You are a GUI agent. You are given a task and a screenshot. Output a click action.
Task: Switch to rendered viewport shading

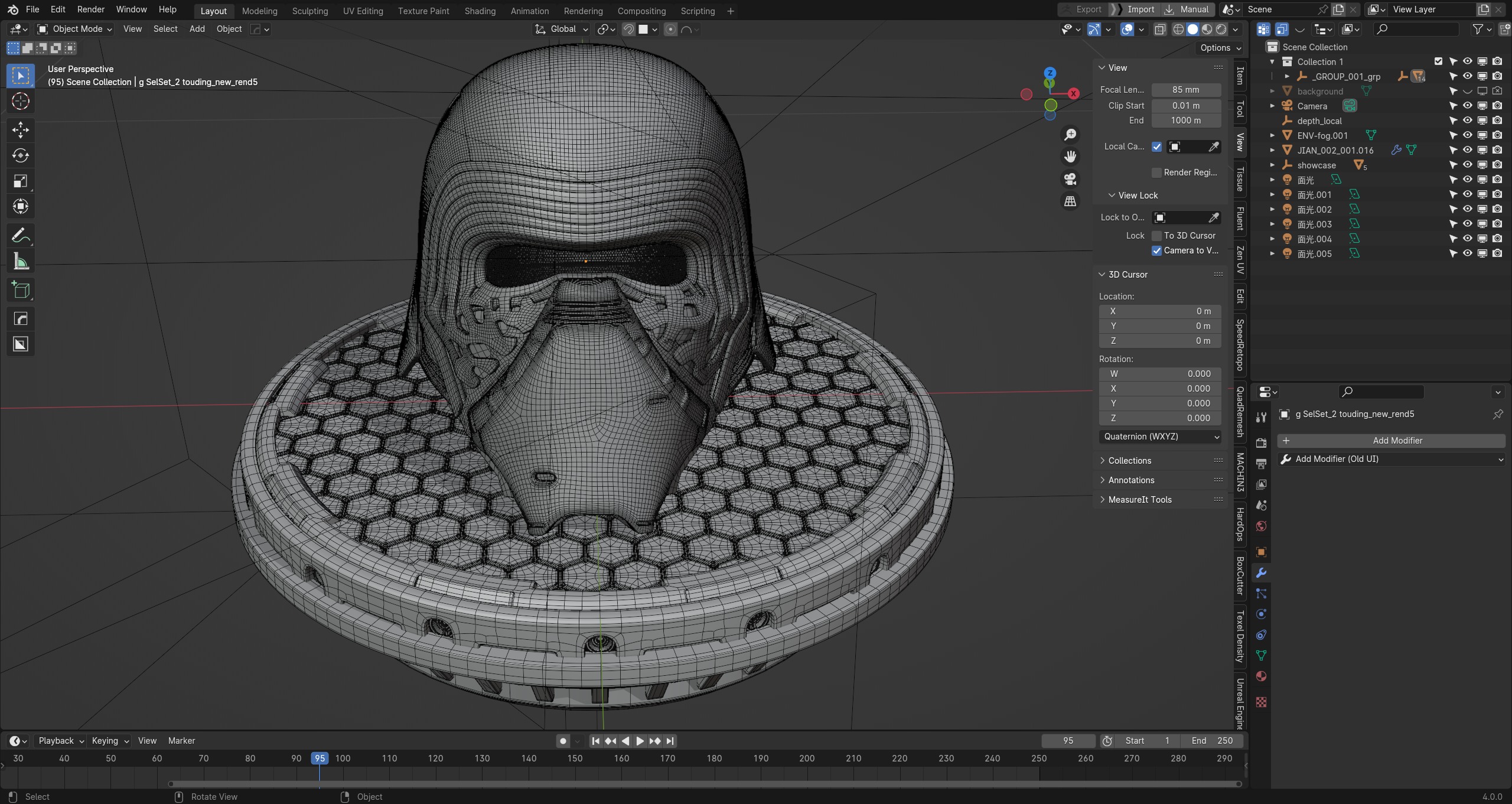[1221, 29]
